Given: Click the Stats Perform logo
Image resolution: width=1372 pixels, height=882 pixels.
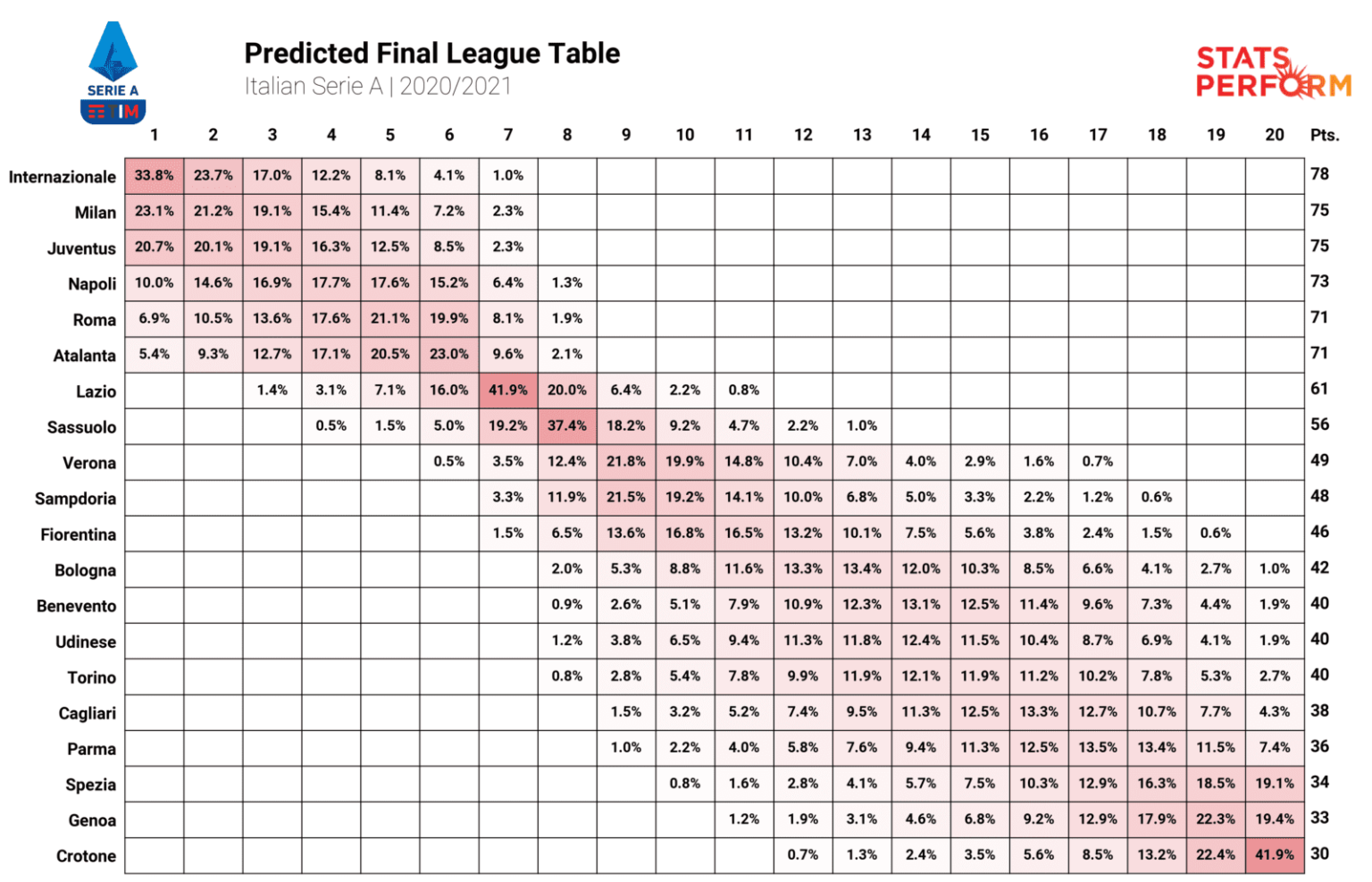Looking at the screenshot, I should 1273,71.
